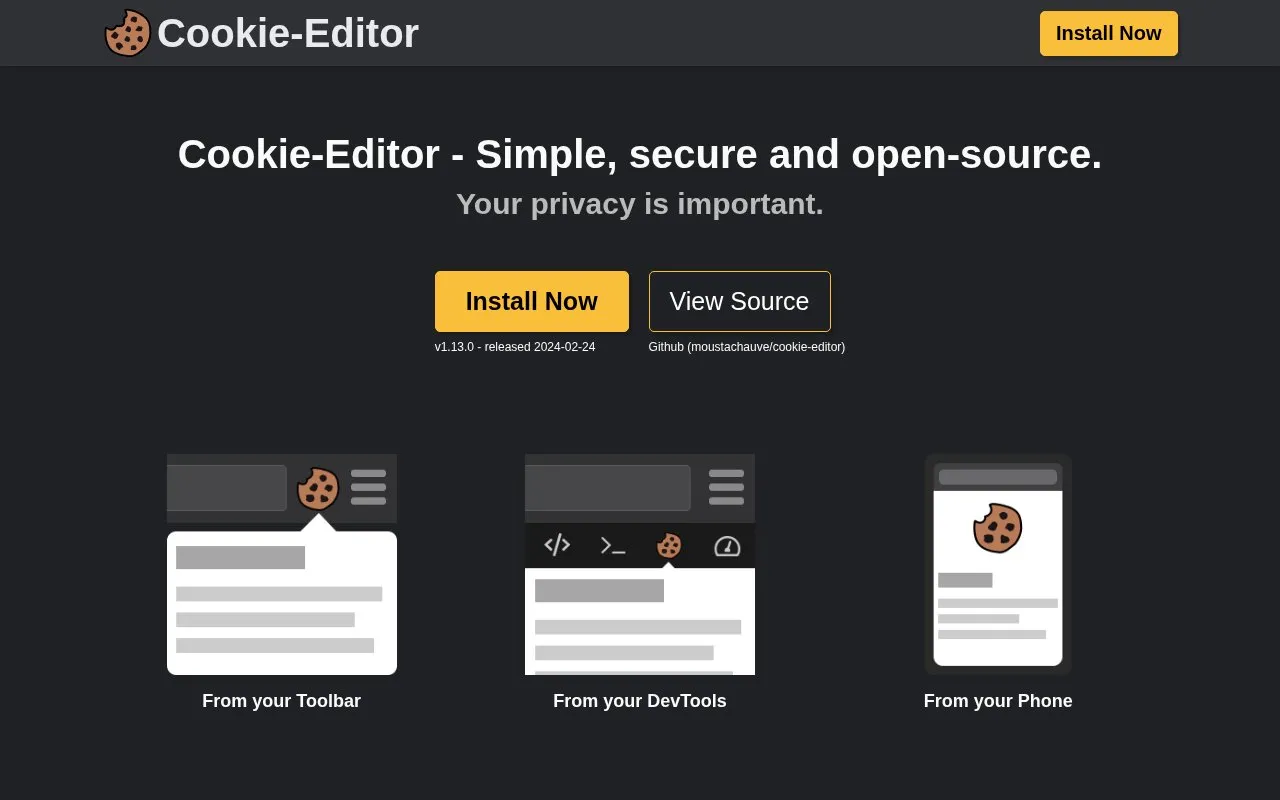Click the Cookie-Editor site title

(x=288, y=33)
